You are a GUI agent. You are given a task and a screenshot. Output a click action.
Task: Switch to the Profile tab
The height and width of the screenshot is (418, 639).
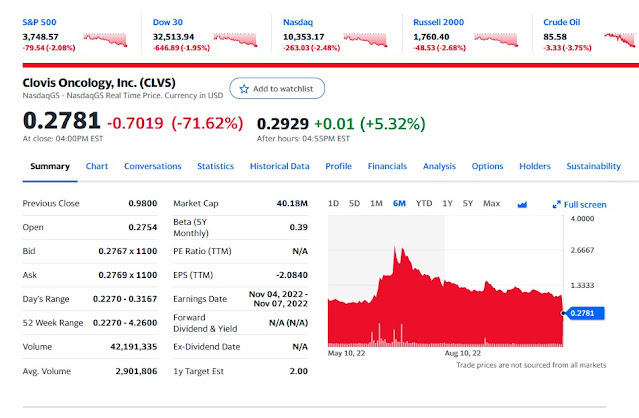(x=338, y=166)
